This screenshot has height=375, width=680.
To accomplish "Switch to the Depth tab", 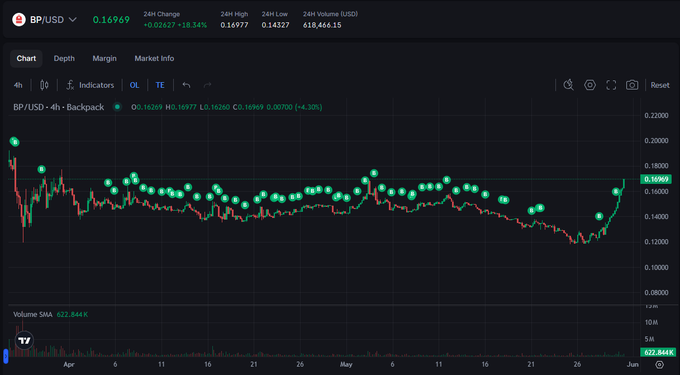I will click(x=64, y=59).
